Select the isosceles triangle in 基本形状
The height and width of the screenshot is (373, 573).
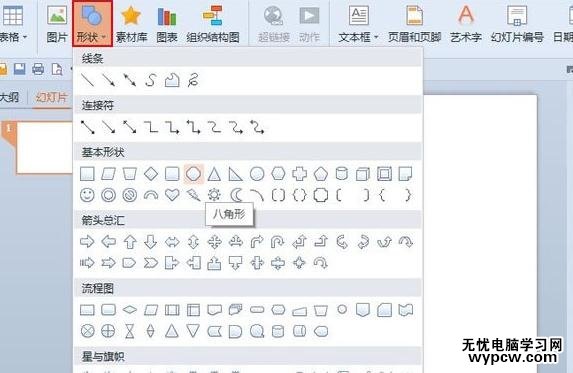(x=215, y=174)
